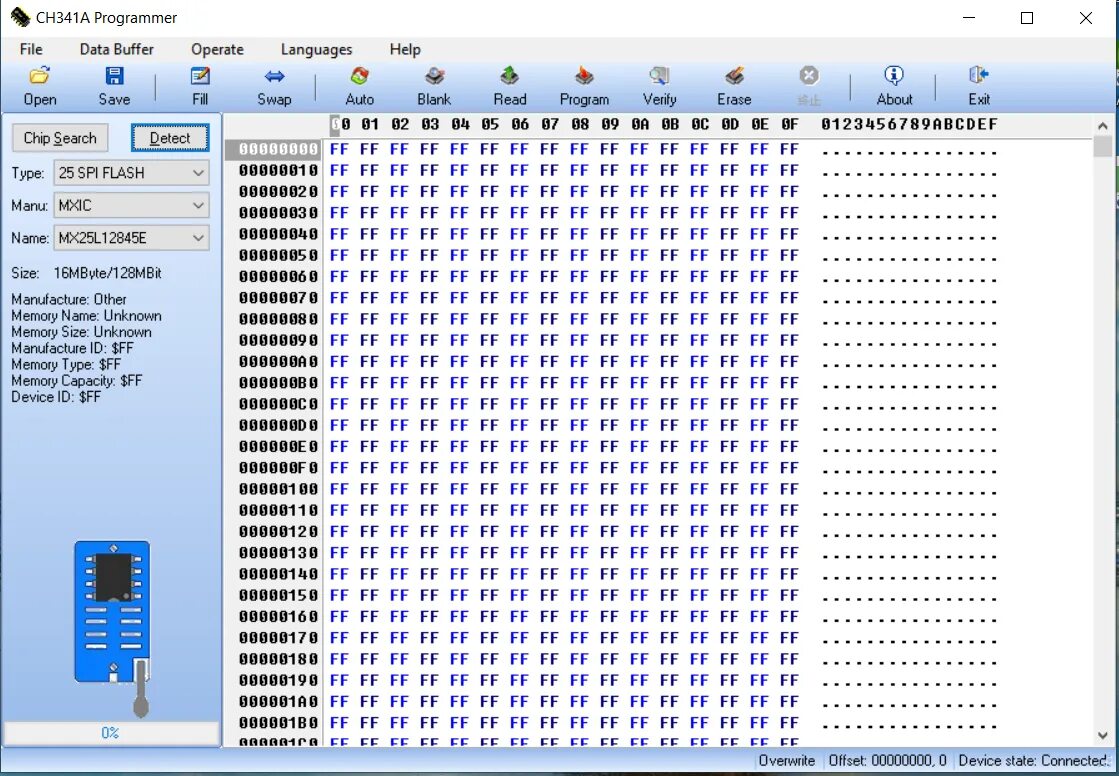Viewport: 1119px width, 776px height.
Task: Click the Memory Size: Unknown text
Action: point(81,332)
